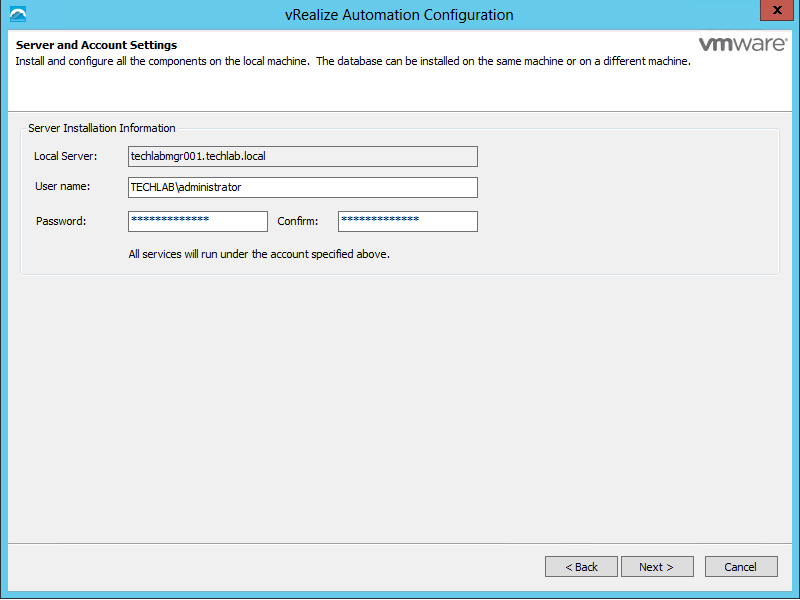The image size is (800, 600).
Task: Focus the User name input field
Action: click(x=303, y=187)
